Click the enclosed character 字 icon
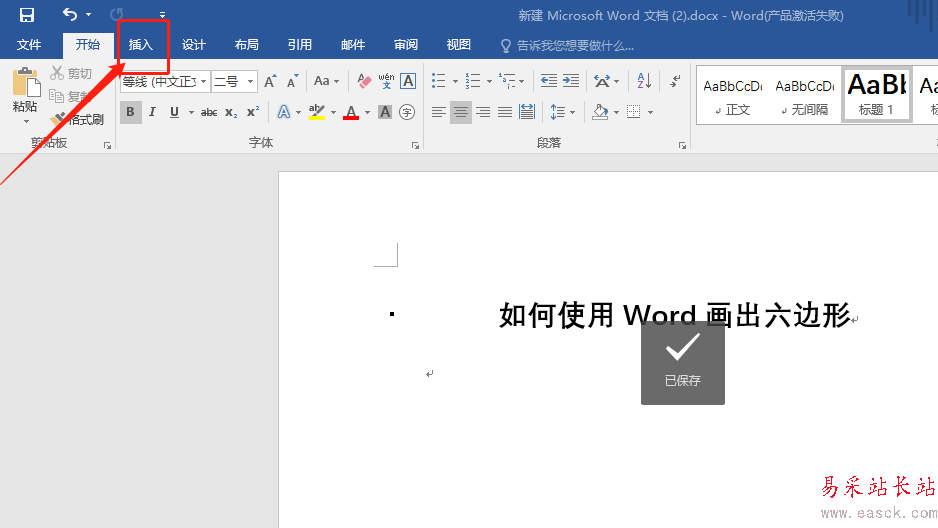938x528 pixels. click(407, 112)
